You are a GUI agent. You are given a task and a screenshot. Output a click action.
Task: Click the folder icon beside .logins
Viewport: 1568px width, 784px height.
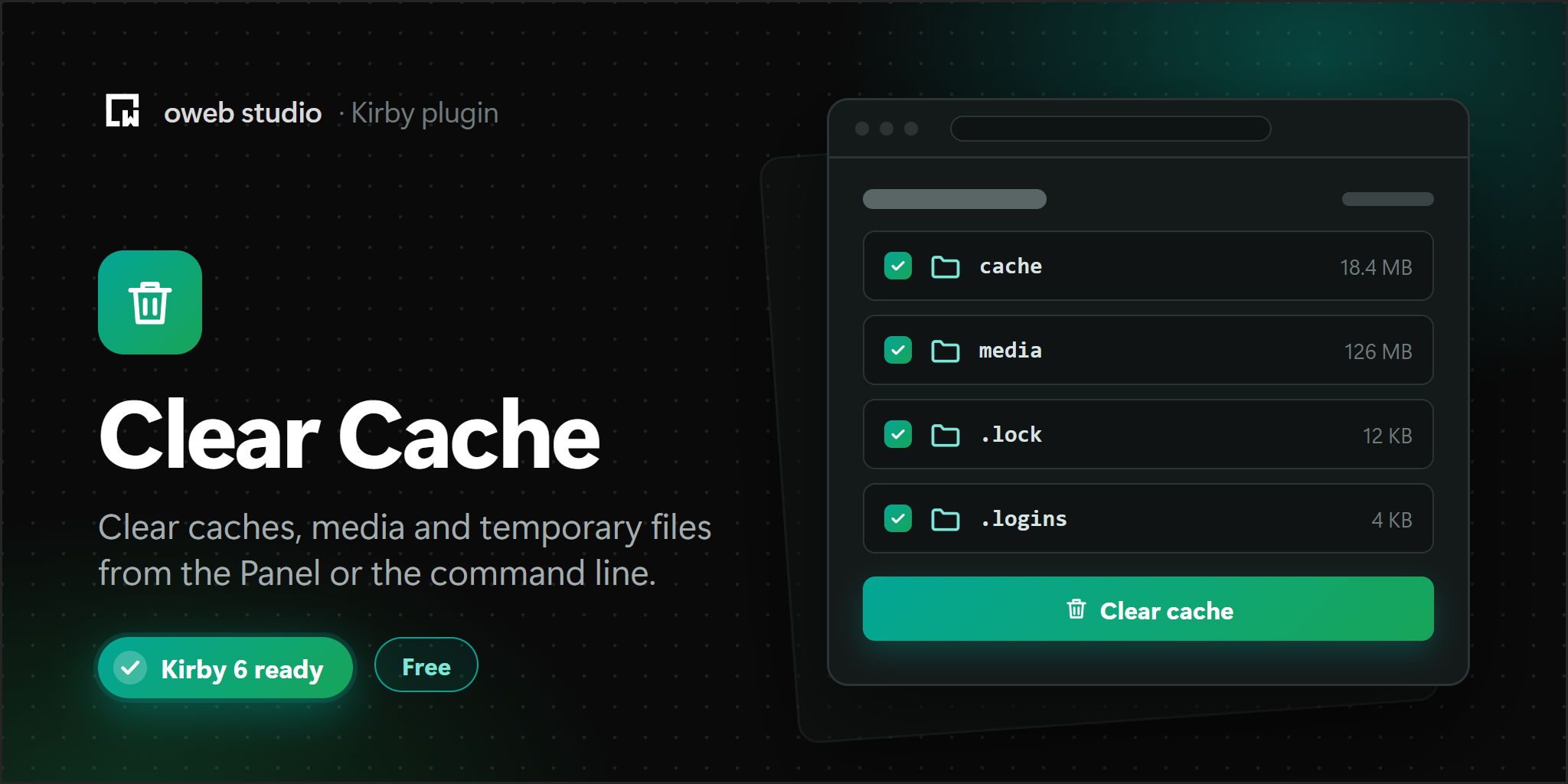pyautogui.click(x=945, y=519)
